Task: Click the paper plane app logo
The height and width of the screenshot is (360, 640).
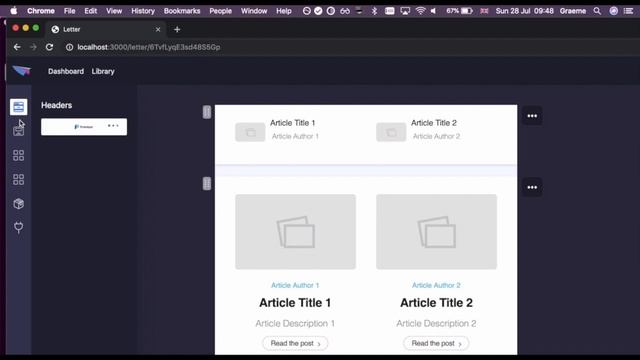Action: coord(22,71)
